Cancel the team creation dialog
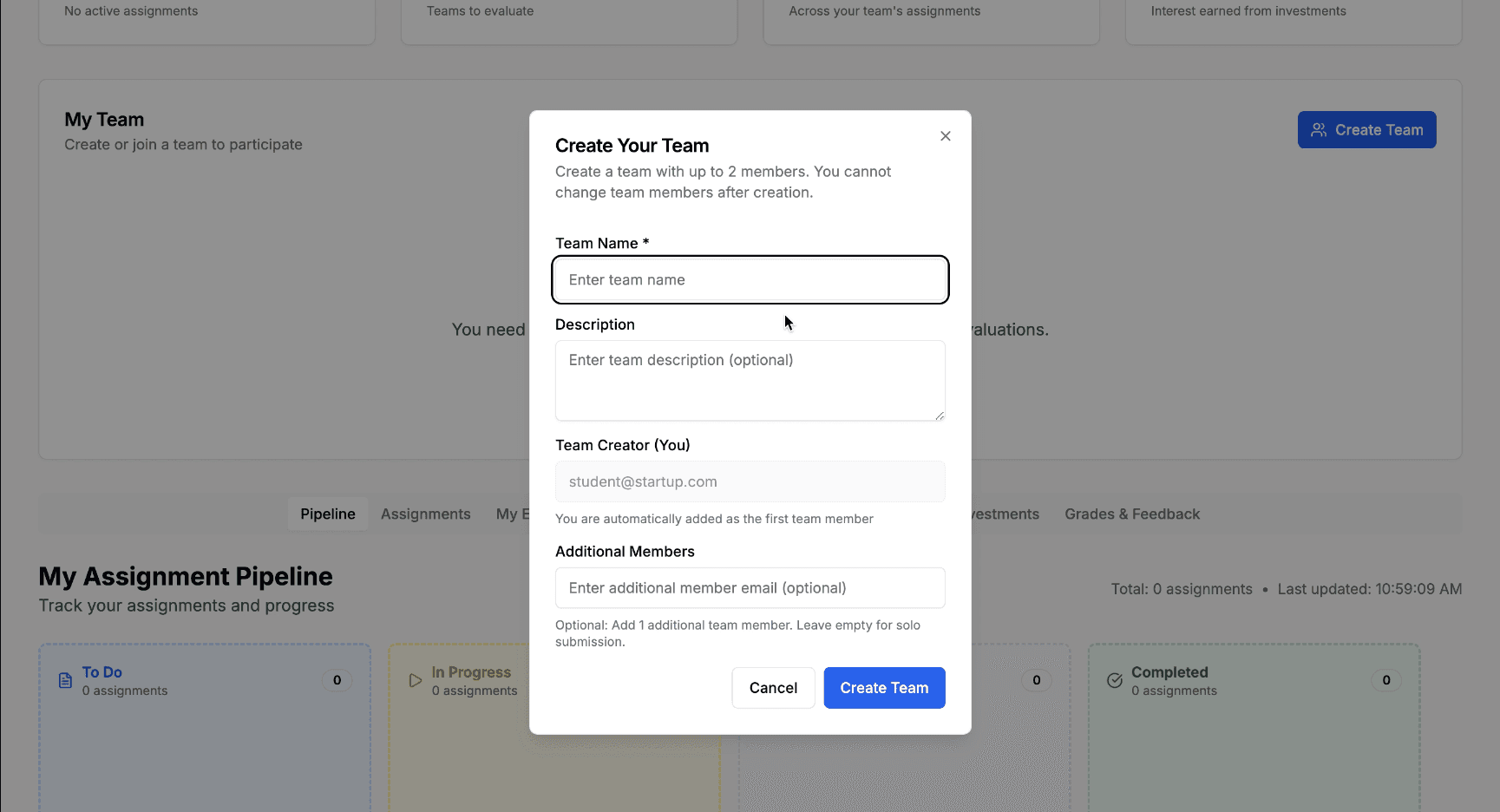 (773, 688)
